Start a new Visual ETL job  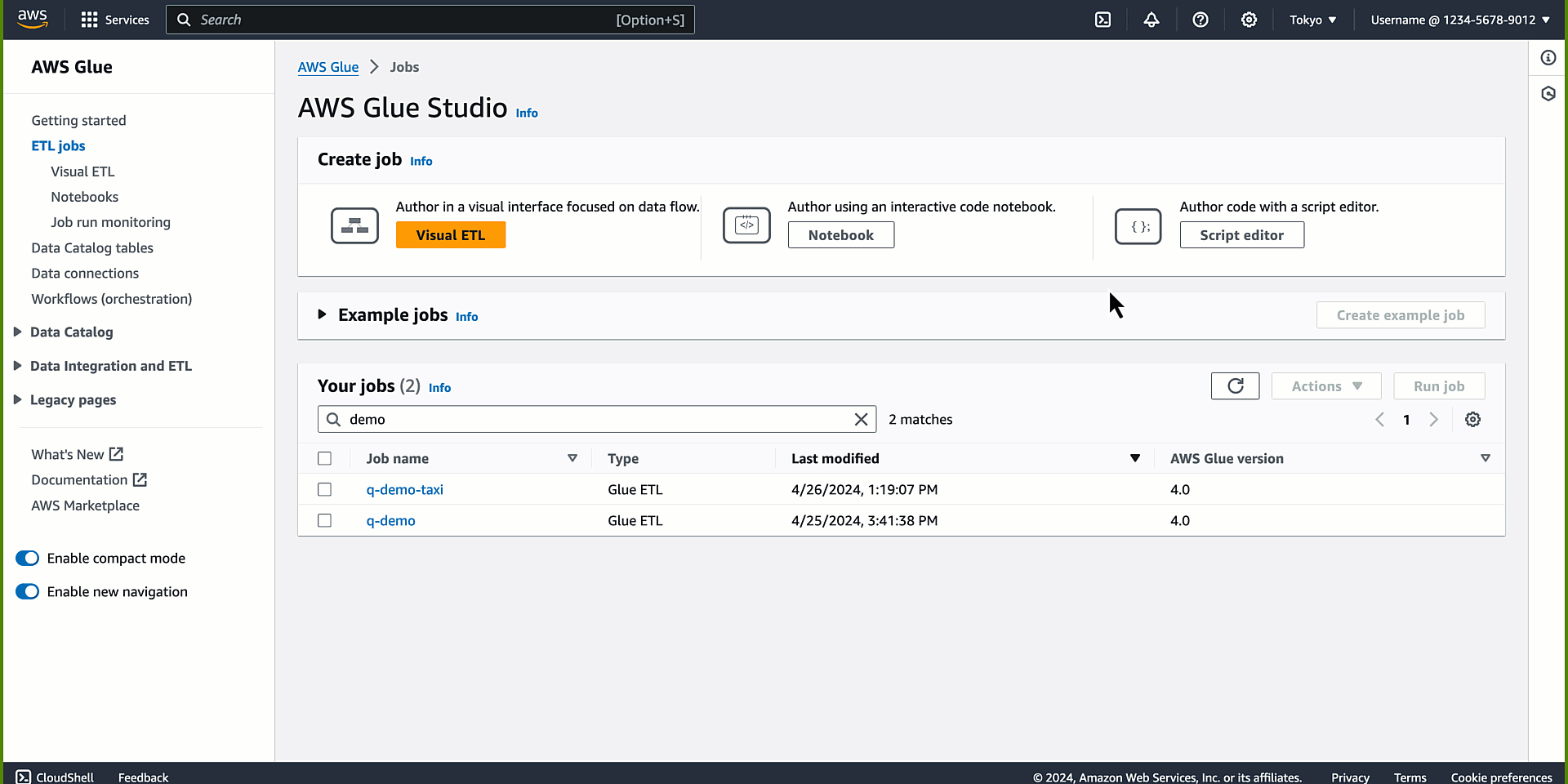[x=450, y=234]
